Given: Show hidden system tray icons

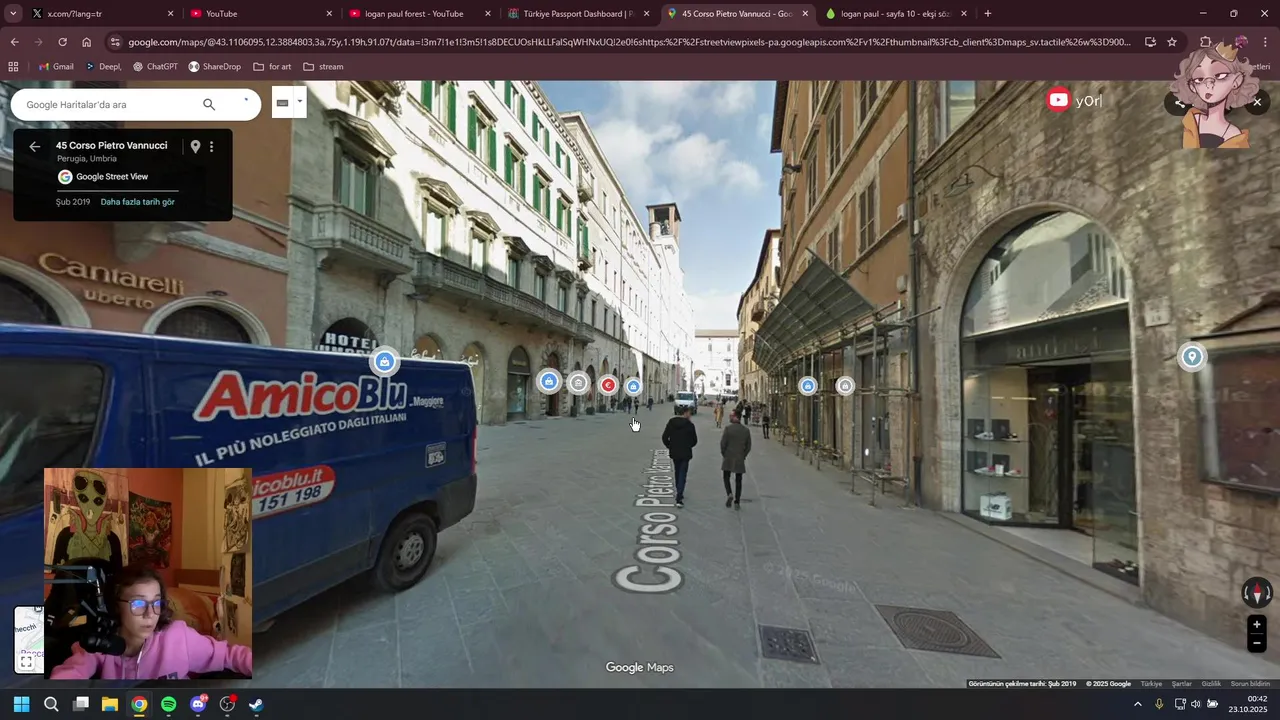Looking at the screenshot, I should tap(1137, 704).
